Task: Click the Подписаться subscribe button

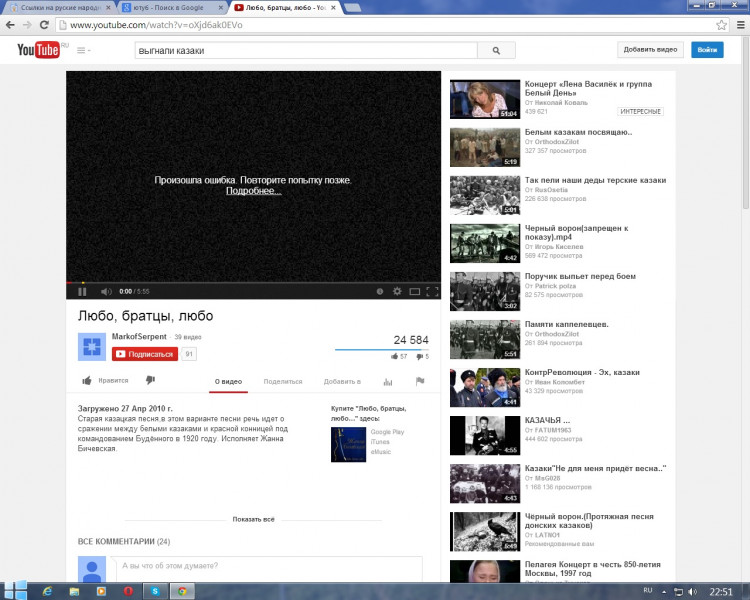Action: (x=145, y=354)
